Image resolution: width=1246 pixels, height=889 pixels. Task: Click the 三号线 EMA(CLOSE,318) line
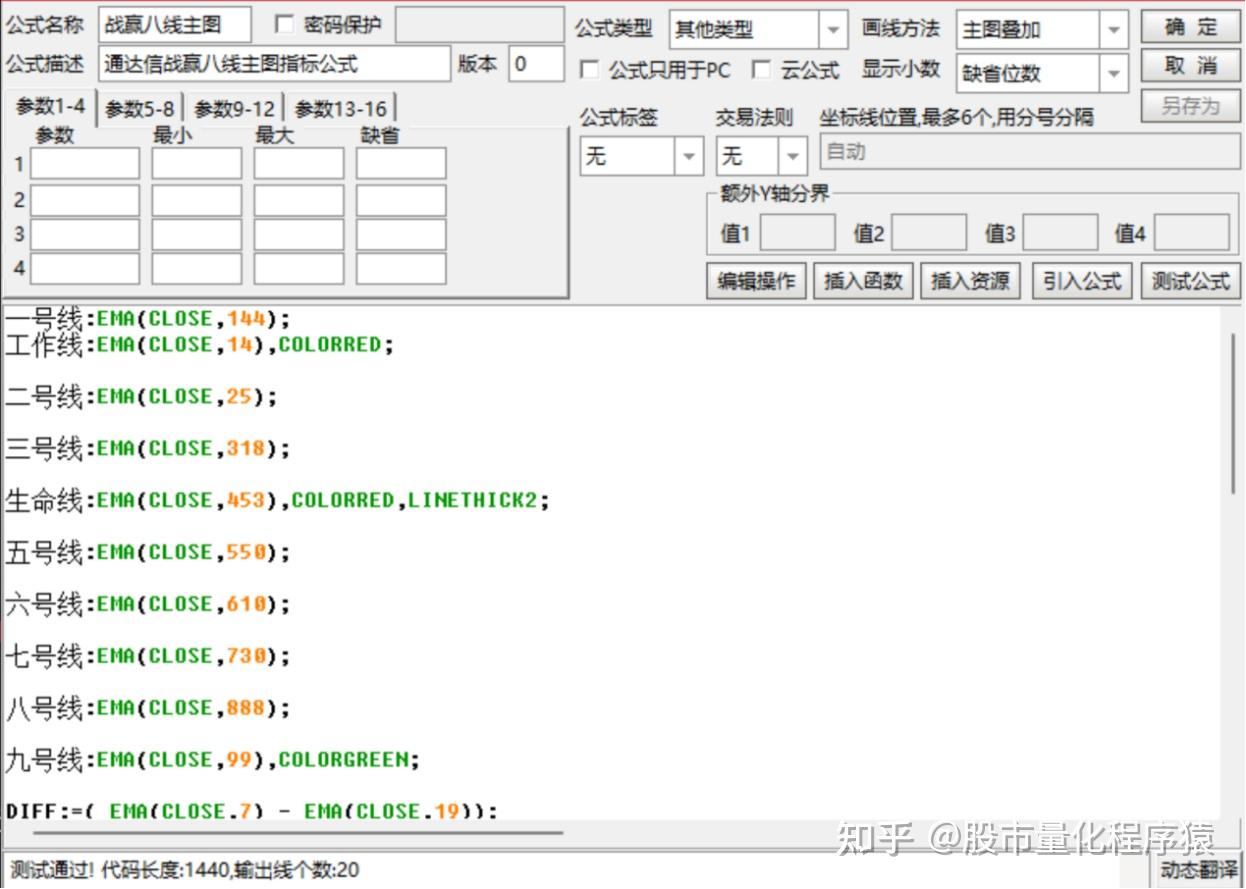[x=148, y=449]
